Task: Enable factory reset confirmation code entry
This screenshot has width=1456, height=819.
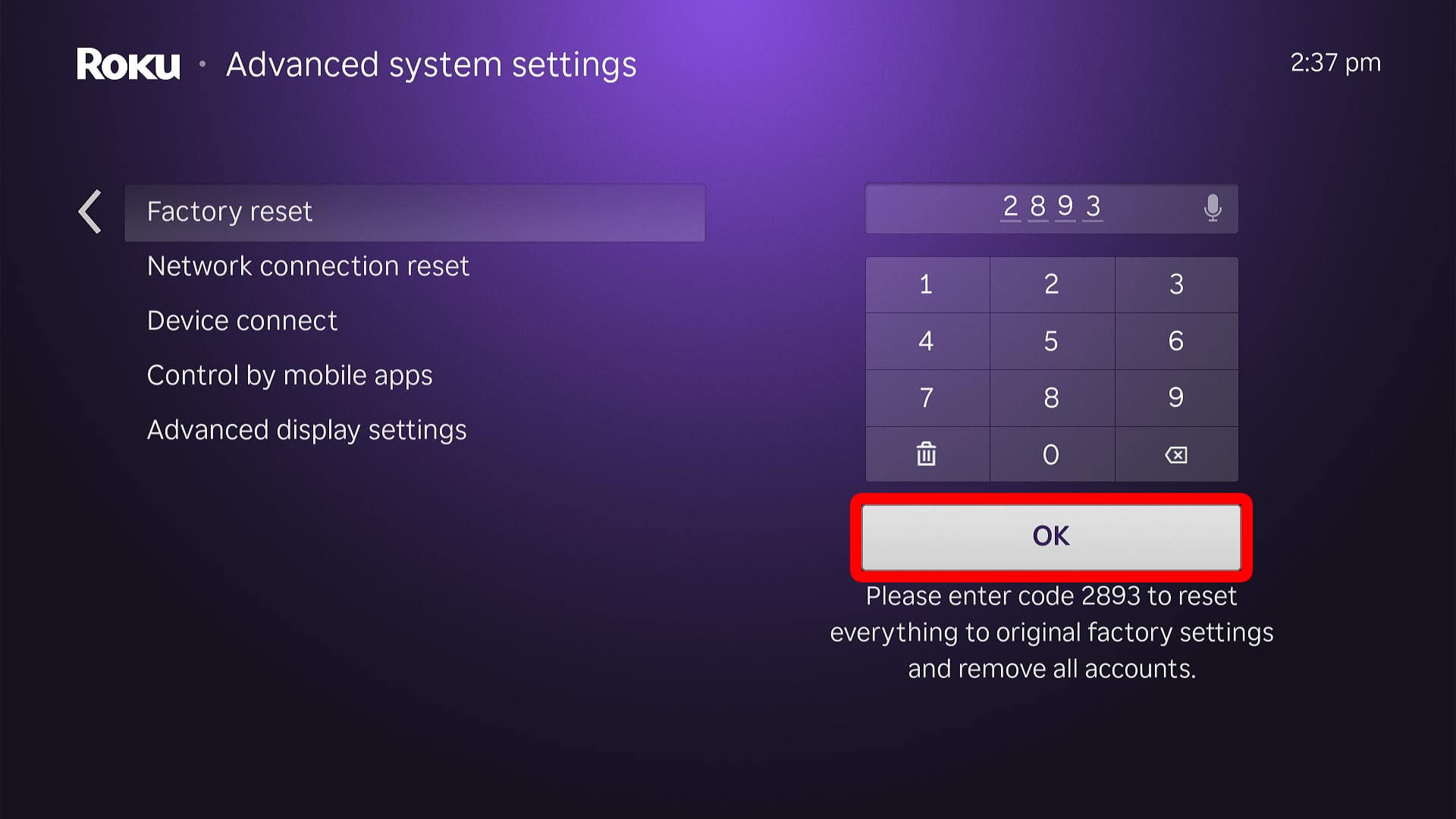Action: click(x=1051, y=207)
